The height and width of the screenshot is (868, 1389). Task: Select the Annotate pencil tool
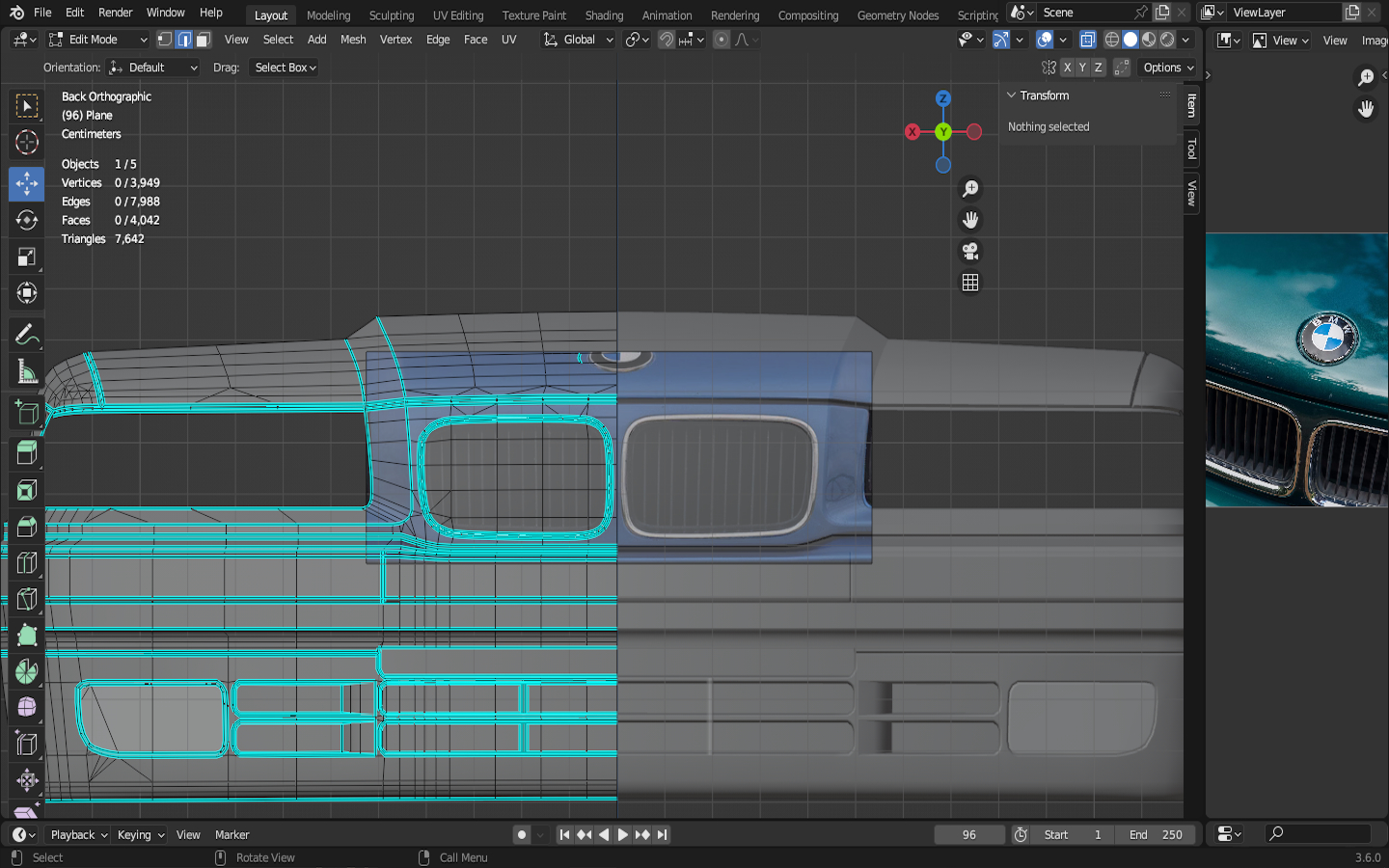coord(26,335)
